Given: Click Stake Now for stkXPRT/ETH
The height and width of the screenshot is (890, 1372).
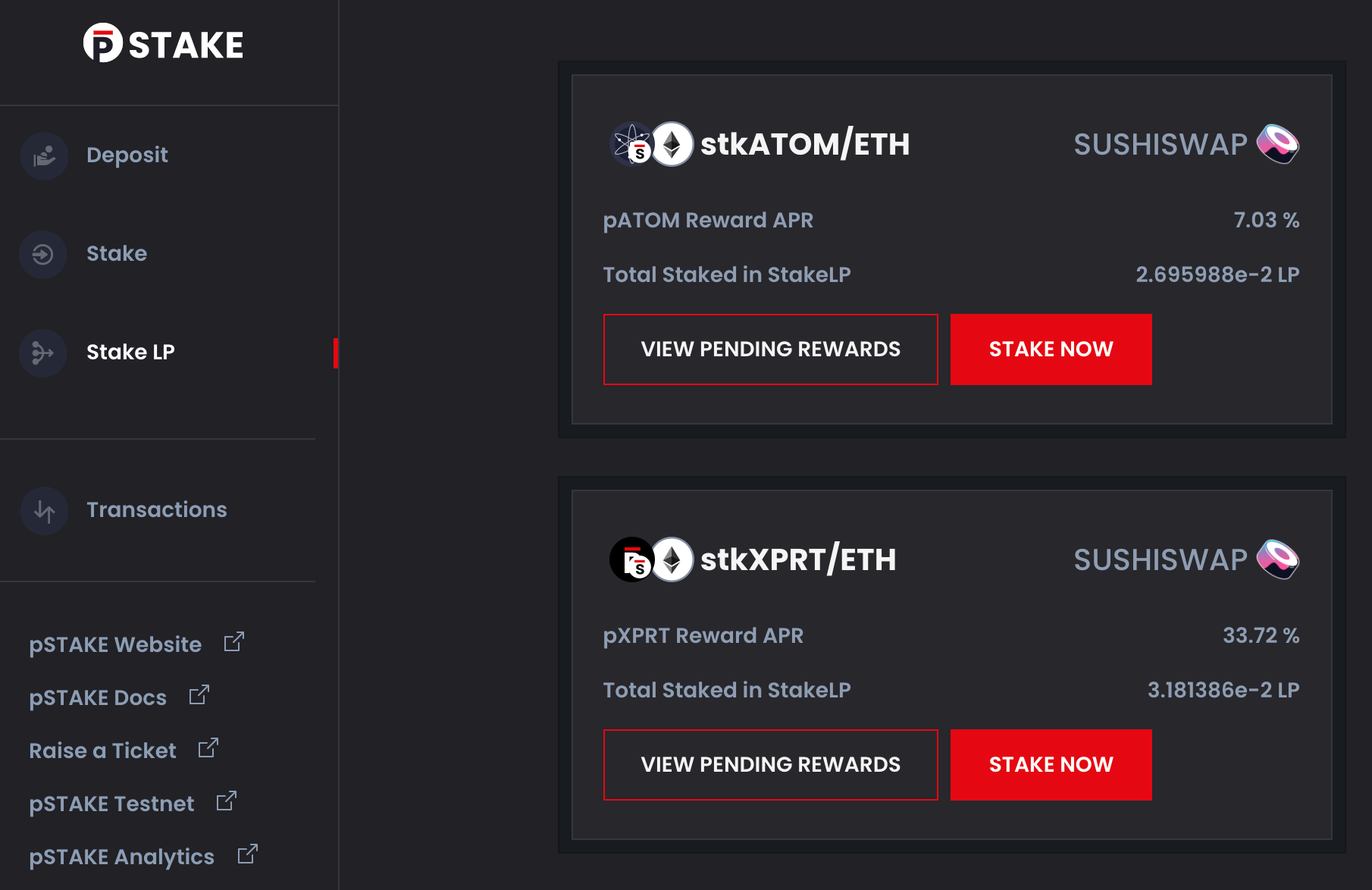Looking at the screenshot, I should [1051, 765].
